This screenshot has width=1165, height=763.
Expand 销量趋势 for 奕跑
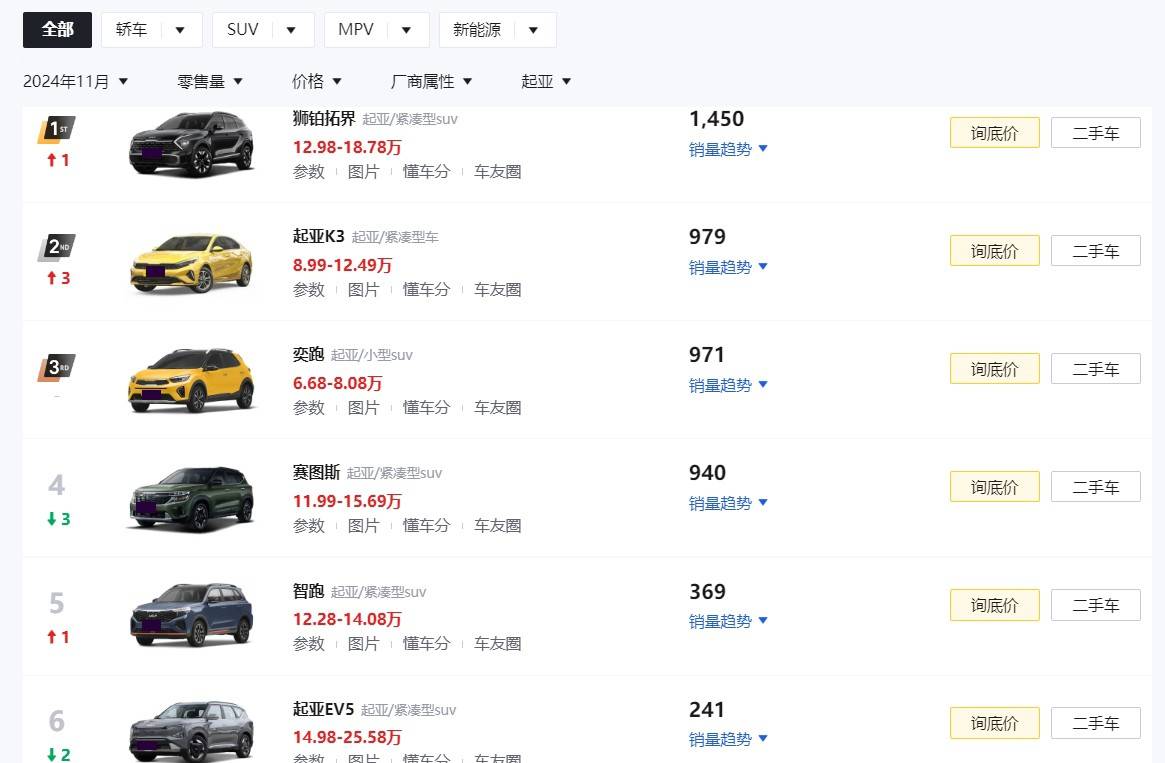pos(728,385)
